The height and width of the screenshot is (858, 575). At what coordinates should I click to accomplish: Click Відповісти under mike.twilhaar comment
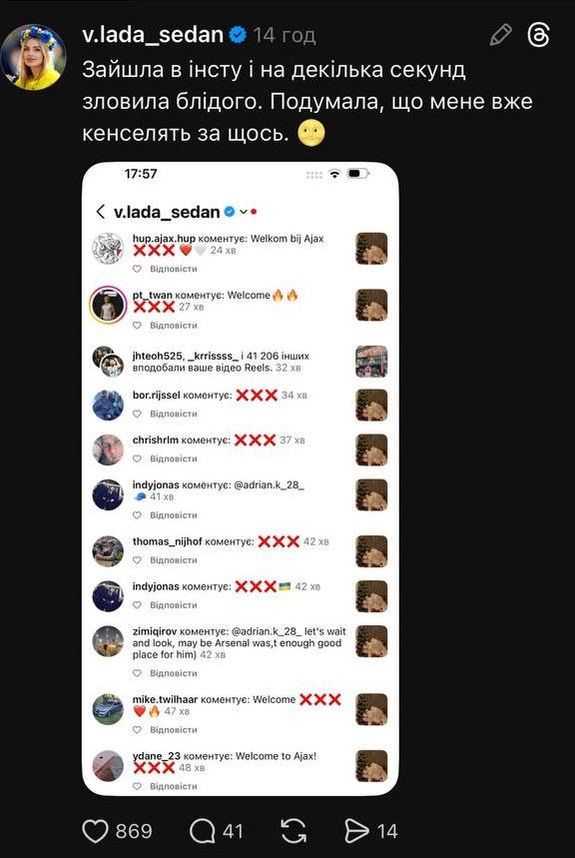pos(173,729)
